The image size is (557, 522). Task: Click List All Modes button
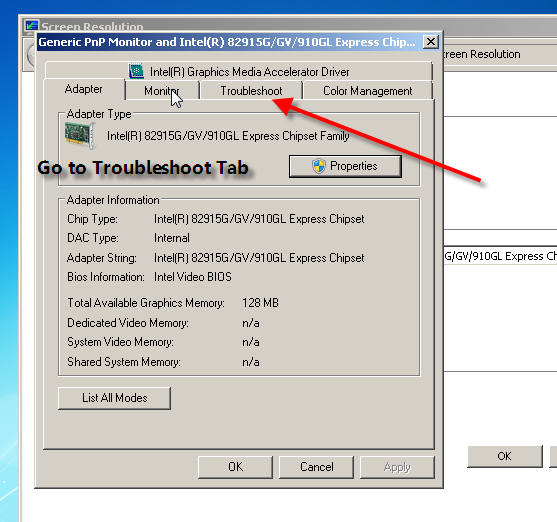[x=114, y=398]
